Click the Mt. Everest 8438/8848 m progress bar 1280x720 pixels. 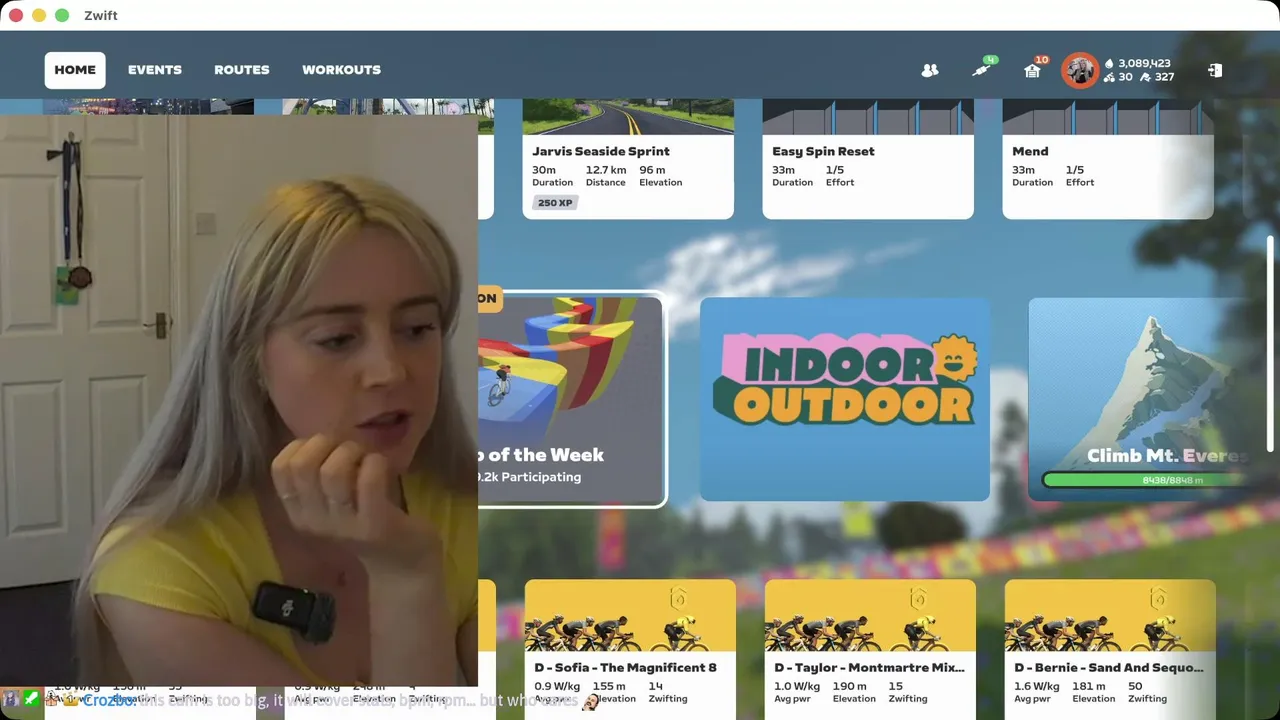coord(1146,480)
